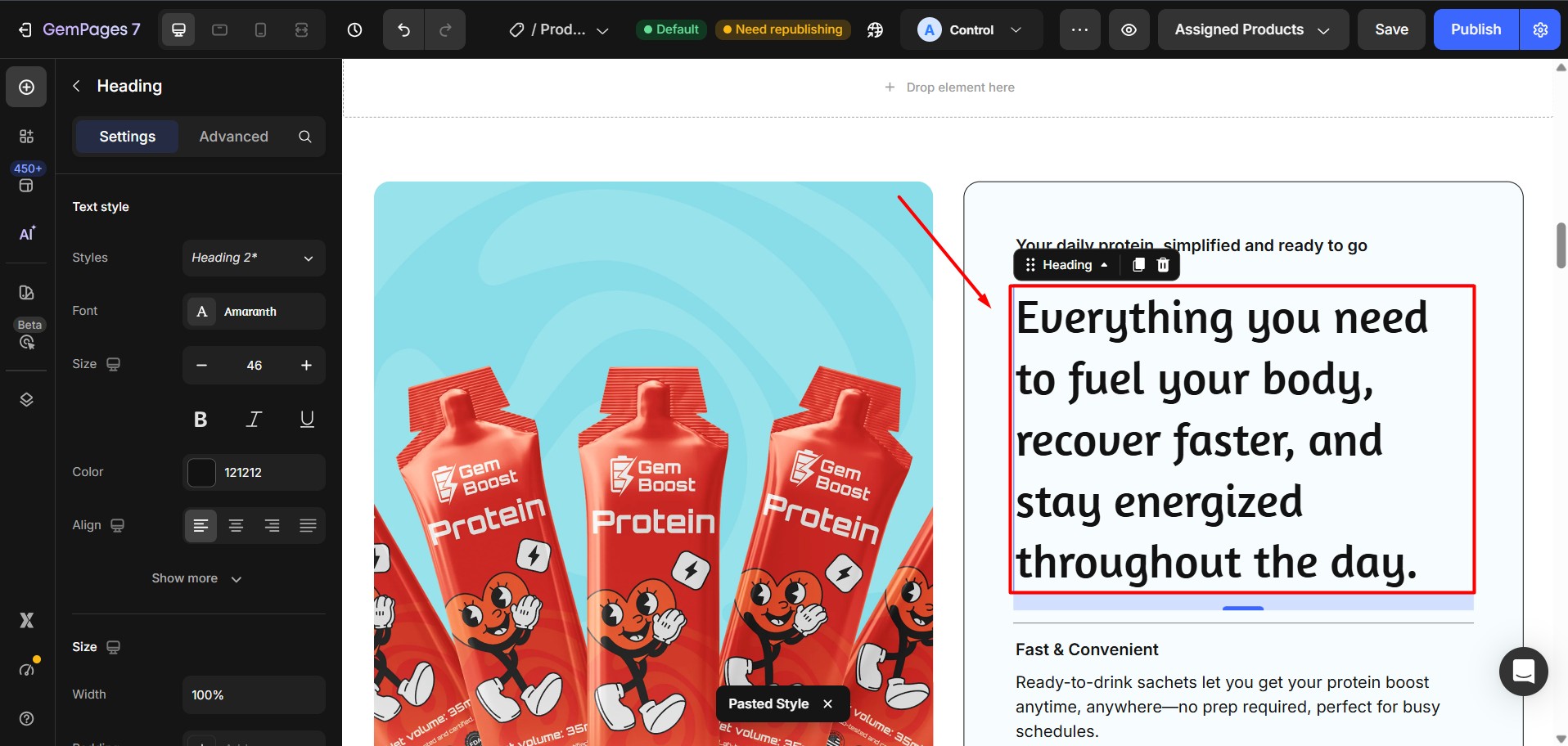Open version history clock icon
Image resolution: width=1568 pixels, height=746 pixels.
(x=354, y=30)
